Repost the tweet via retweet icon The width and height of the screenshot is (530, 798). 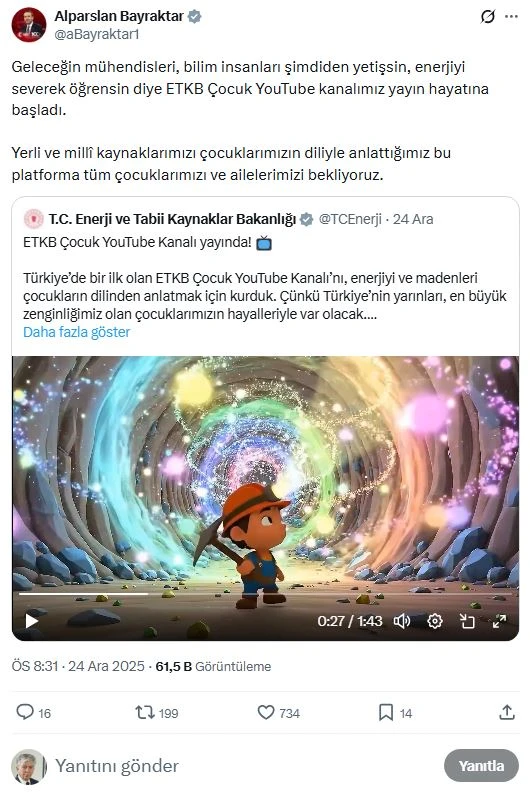[x=145, y=712]
